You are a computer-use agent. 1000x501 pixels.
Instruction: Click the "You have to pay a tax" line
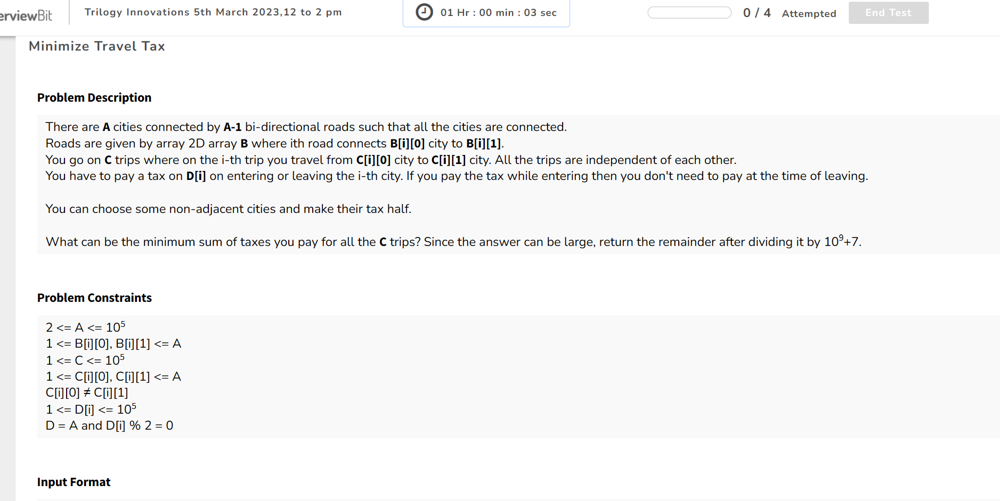pyautogui.click(x=456, y=176)
